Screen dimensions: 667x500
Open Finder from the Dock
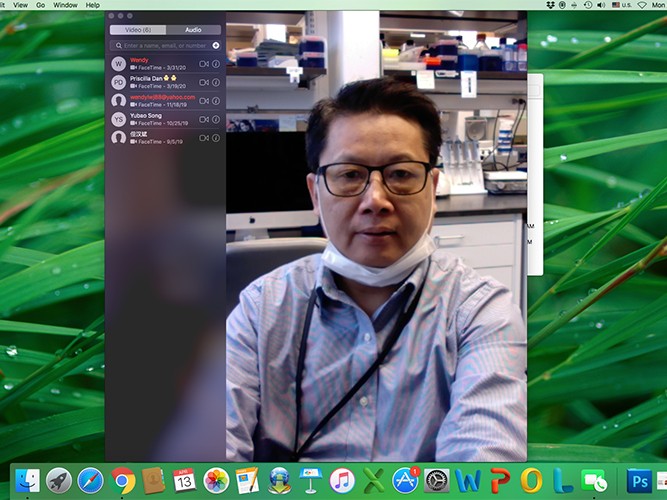[28, 481]
